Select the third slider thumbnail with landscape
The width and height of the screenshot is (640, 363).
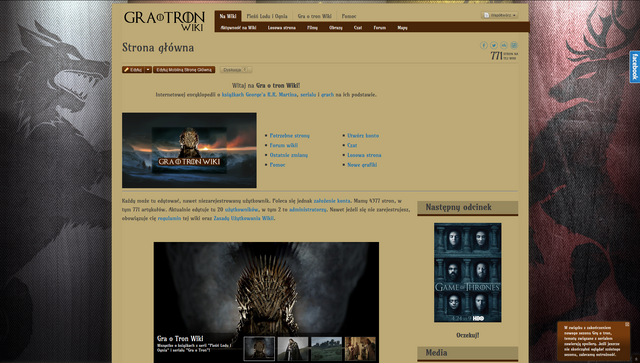pos(327,349)
